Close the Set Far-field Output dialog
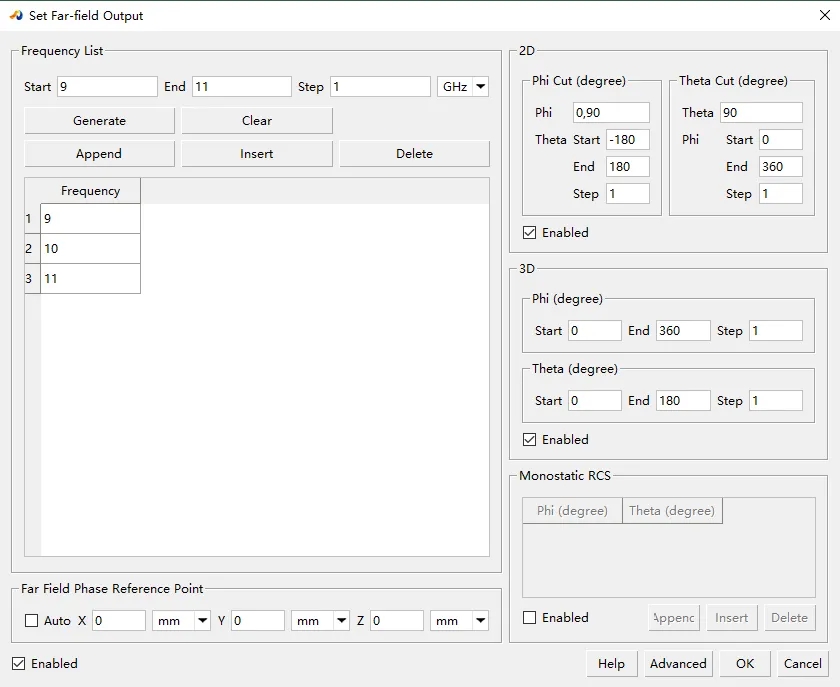Screen dimensions: 840x687 tap(823, 15)
